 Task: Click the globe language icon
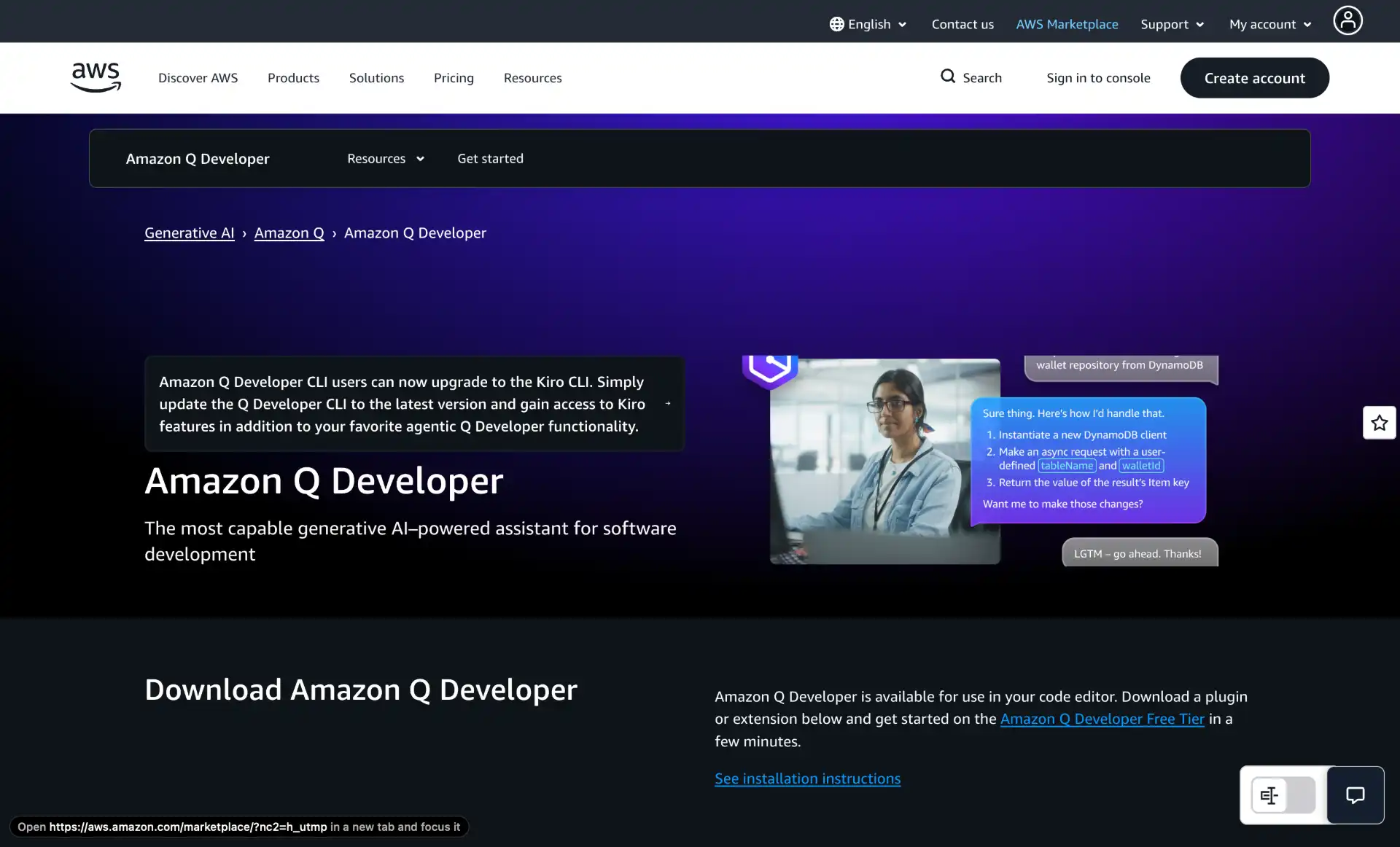pyautogui.click(x=837, y=23)
